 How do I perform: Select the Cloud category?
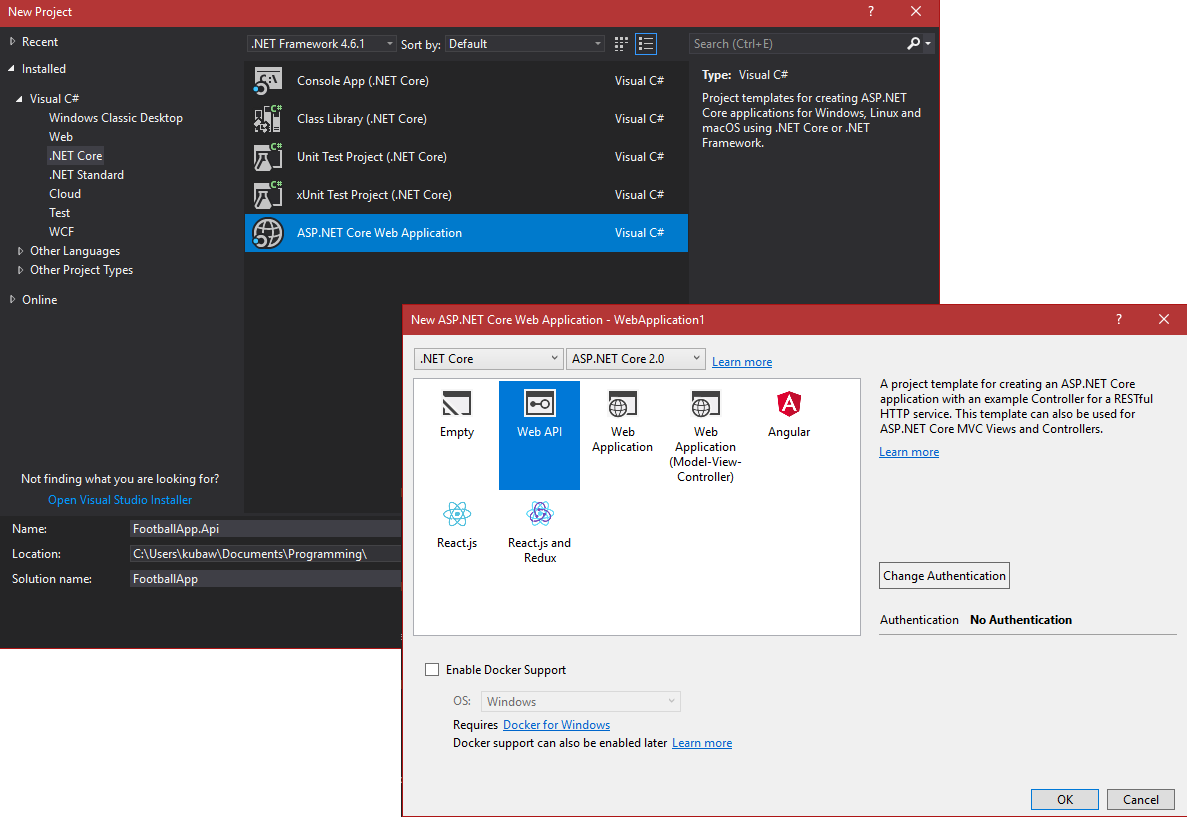coord(65,194)
